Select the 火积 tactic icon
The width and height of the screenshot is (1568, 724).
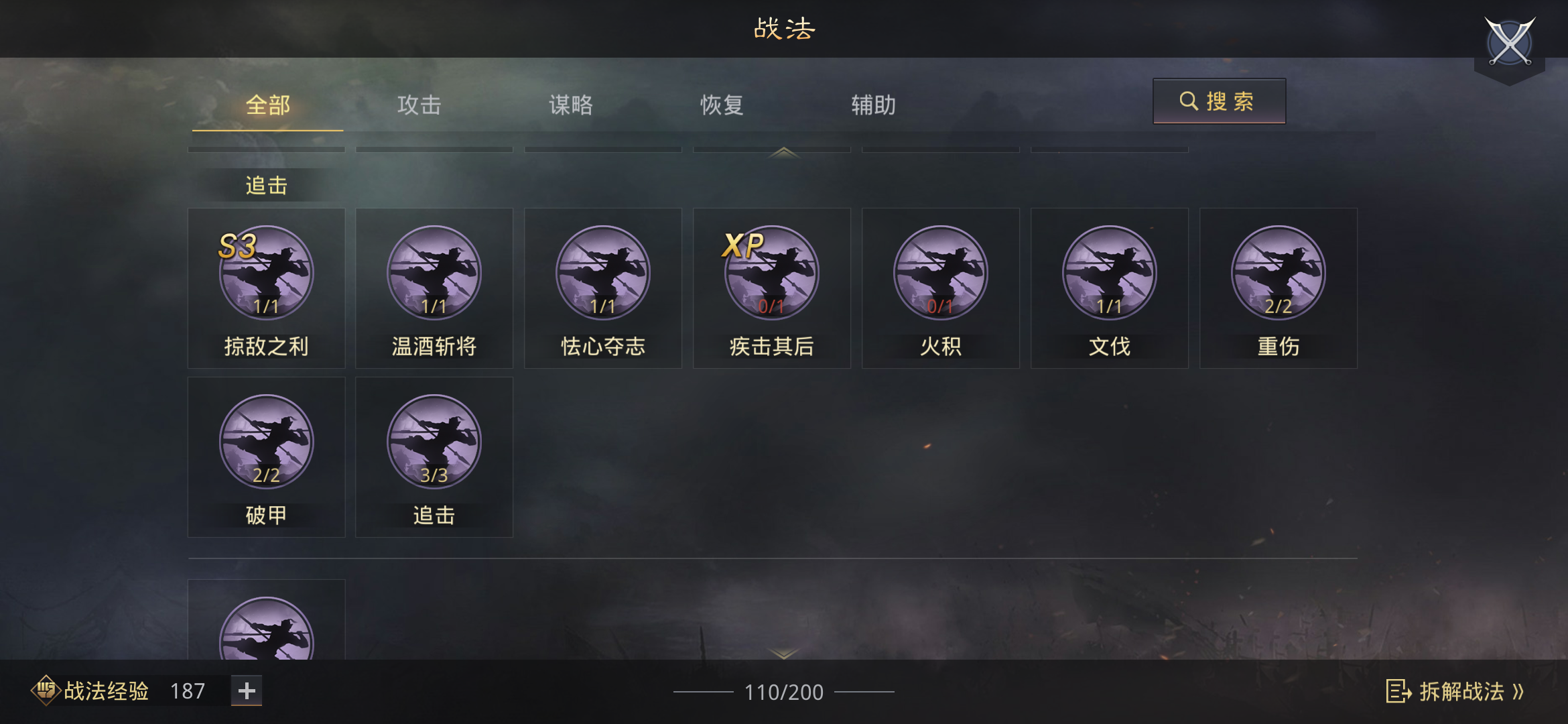tap(940, 273)
